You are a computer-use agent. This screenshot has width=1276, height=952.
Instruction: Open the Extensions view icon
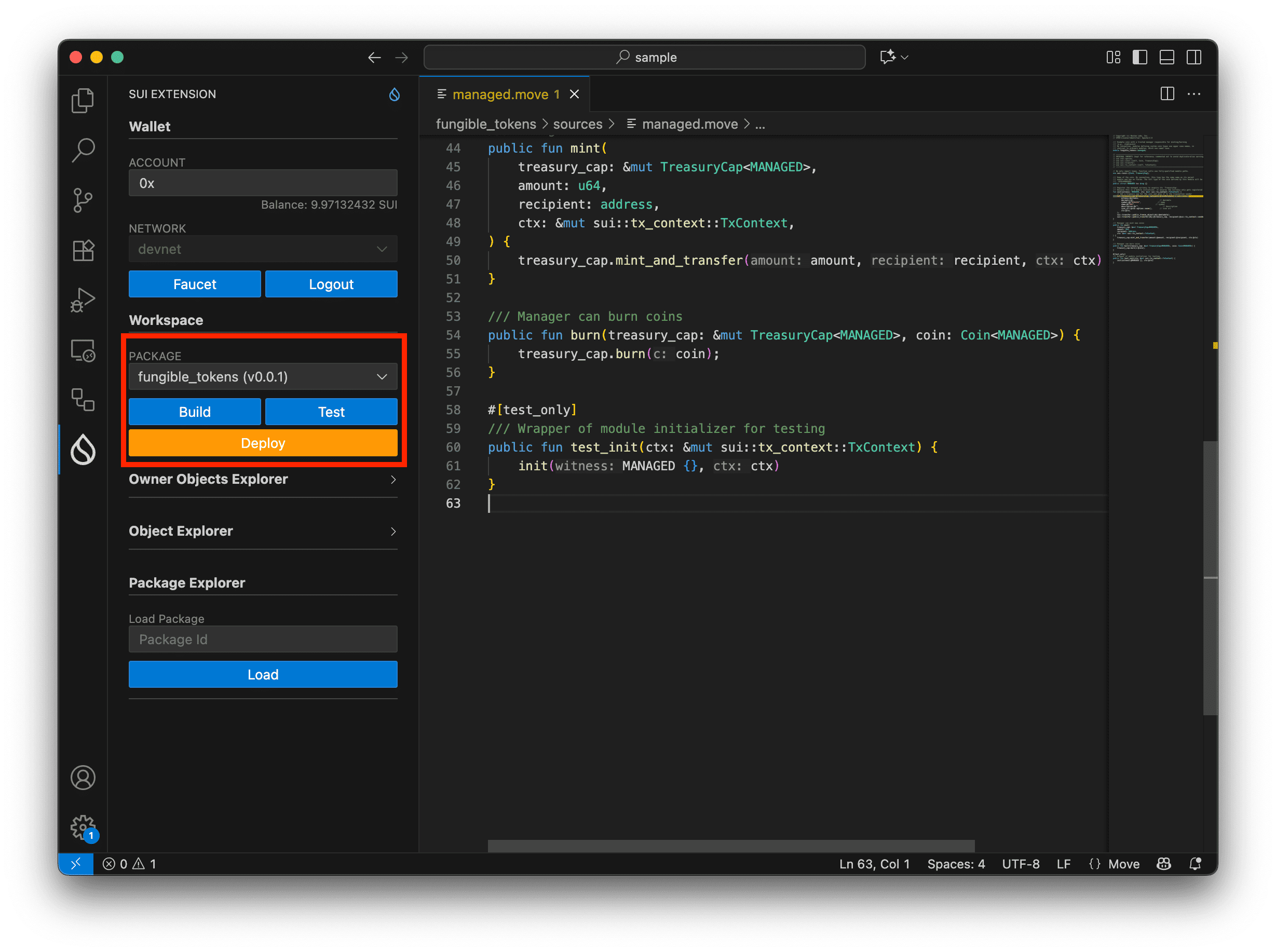(83, 250)
